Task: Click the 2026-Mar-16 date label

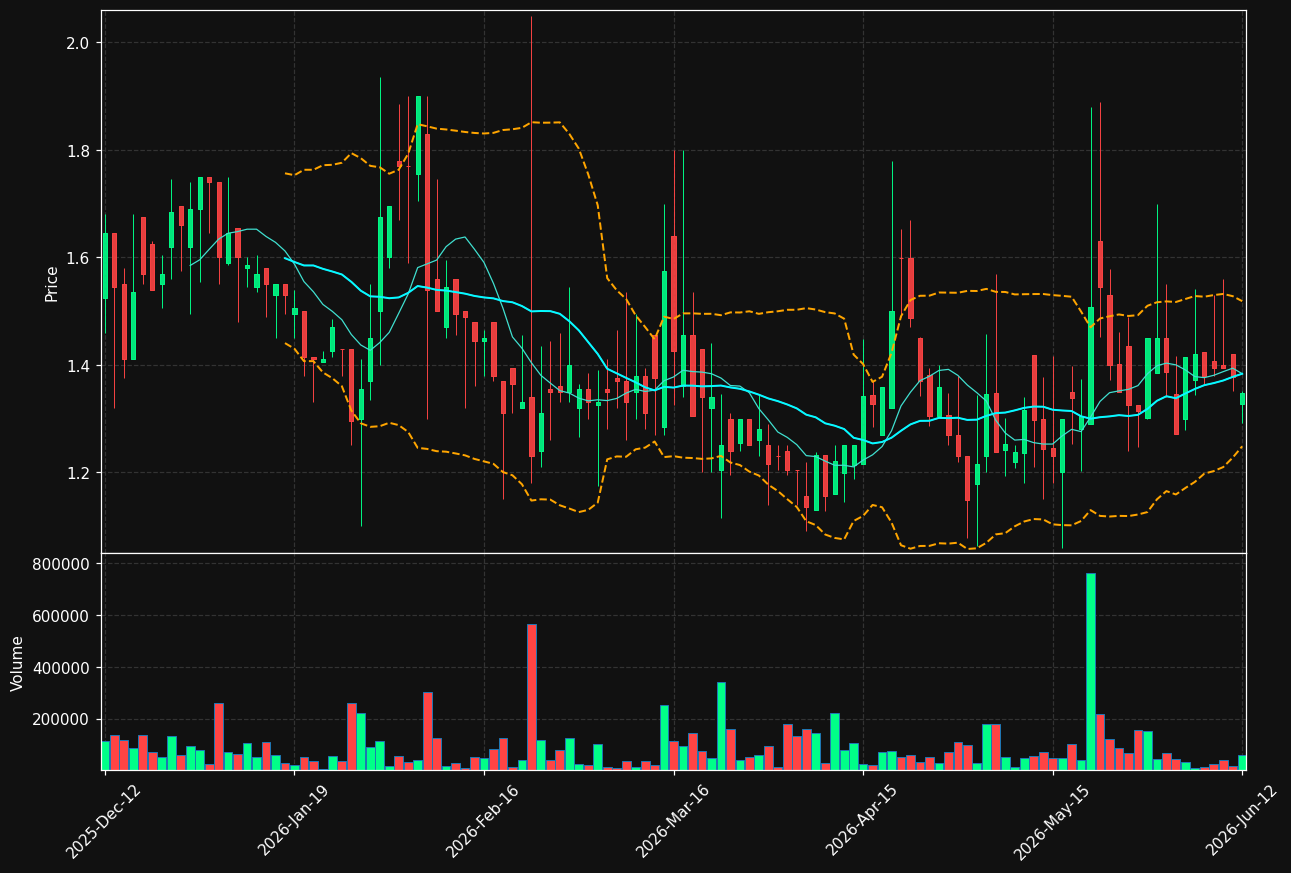Action: tap(673, 821)
